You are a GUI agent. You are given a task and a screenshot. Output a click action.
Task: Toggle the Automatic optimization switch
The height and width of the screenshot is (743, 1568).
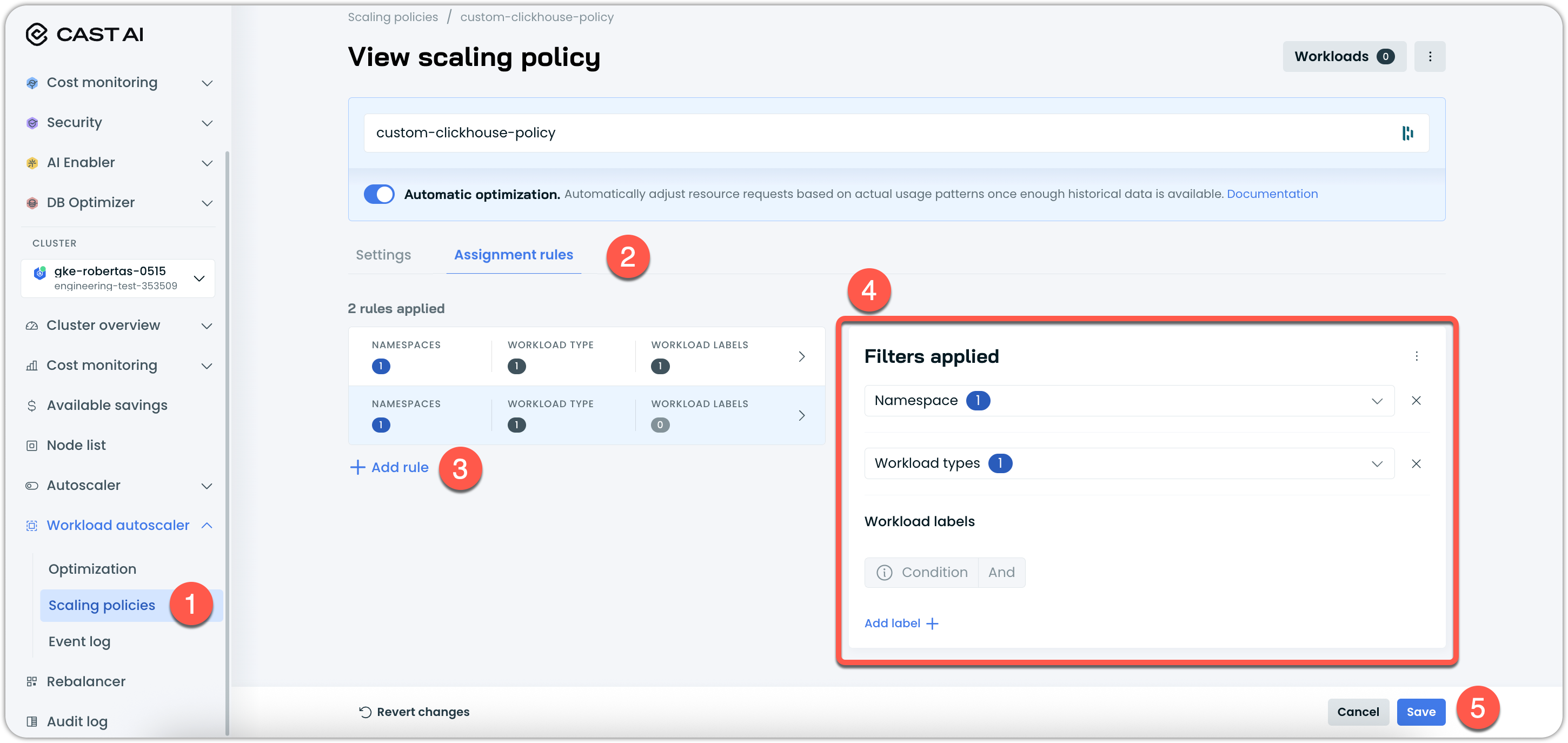point(378,194)
